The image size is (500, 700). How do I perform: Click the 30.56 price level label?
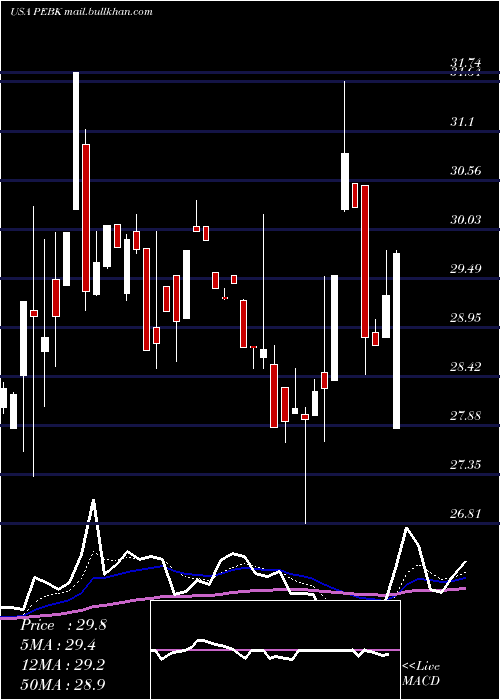click(x=466, y=171)
